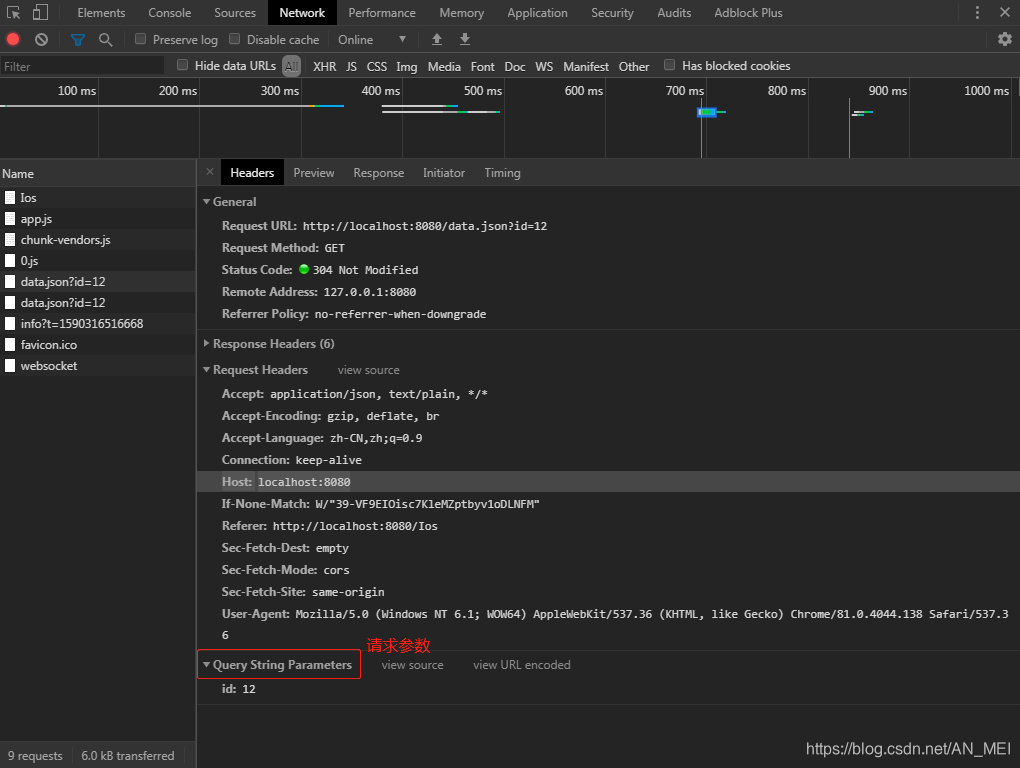This screenshot has height=768, width=1020.
Task: Click the Name column header
Action: (x=98, y=174)
